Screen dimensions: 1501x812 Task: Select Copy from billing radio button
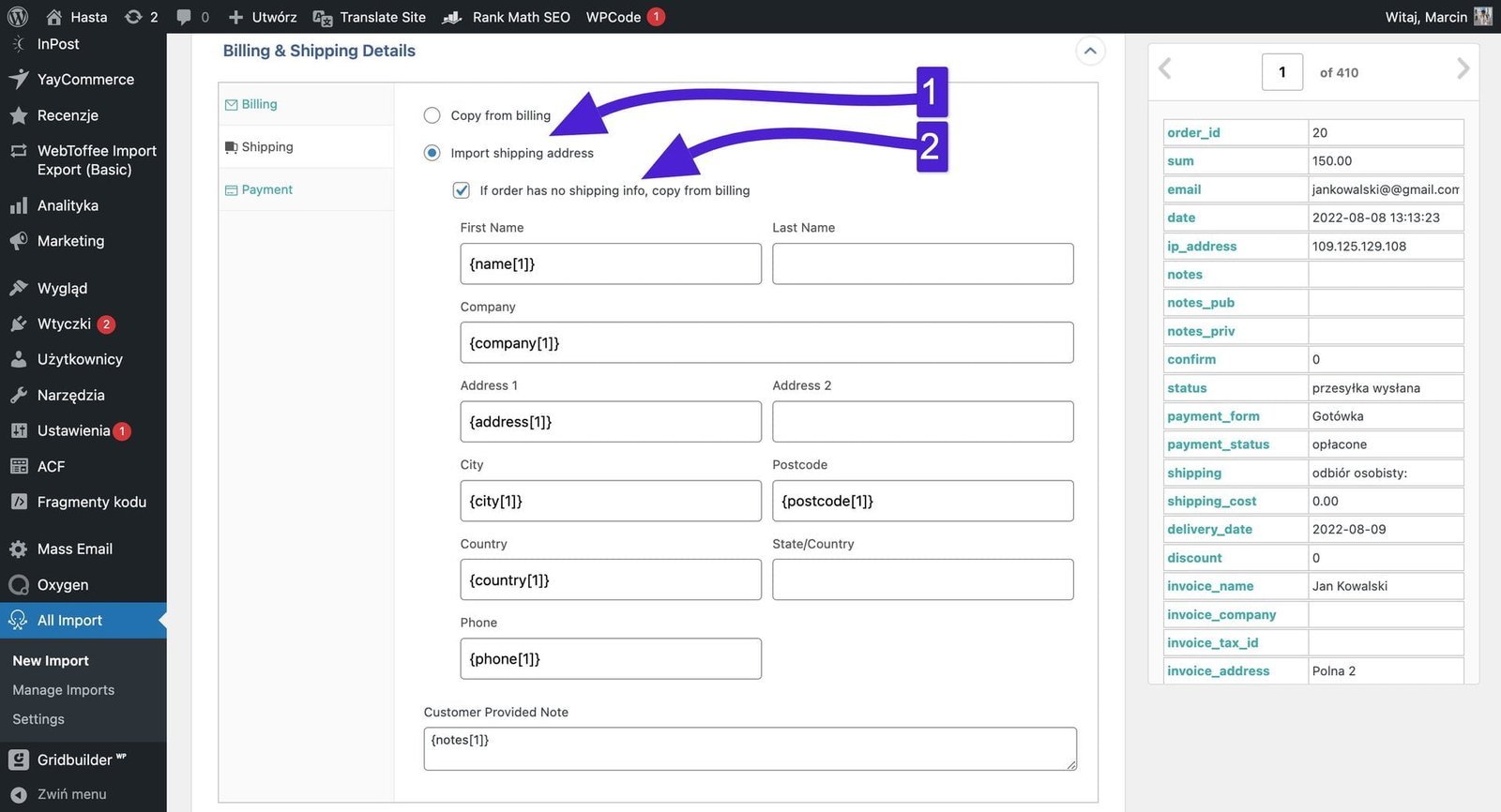[432, 115]
